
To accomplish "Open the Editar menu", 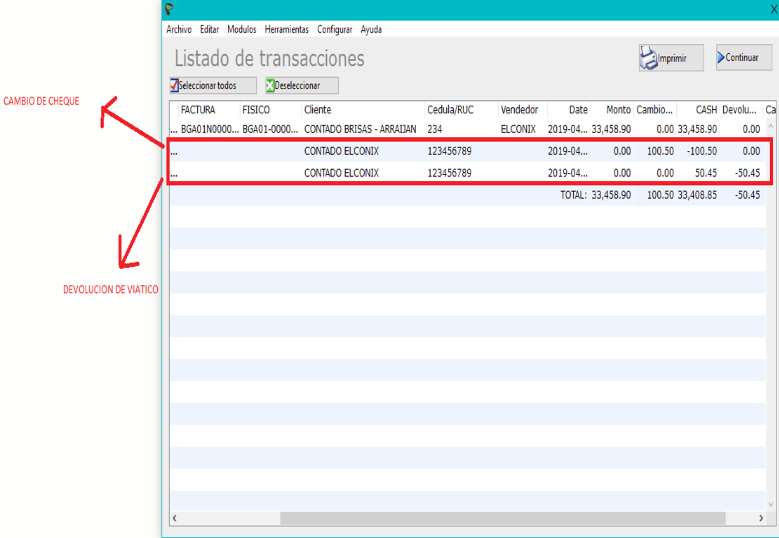I will 209,29.
